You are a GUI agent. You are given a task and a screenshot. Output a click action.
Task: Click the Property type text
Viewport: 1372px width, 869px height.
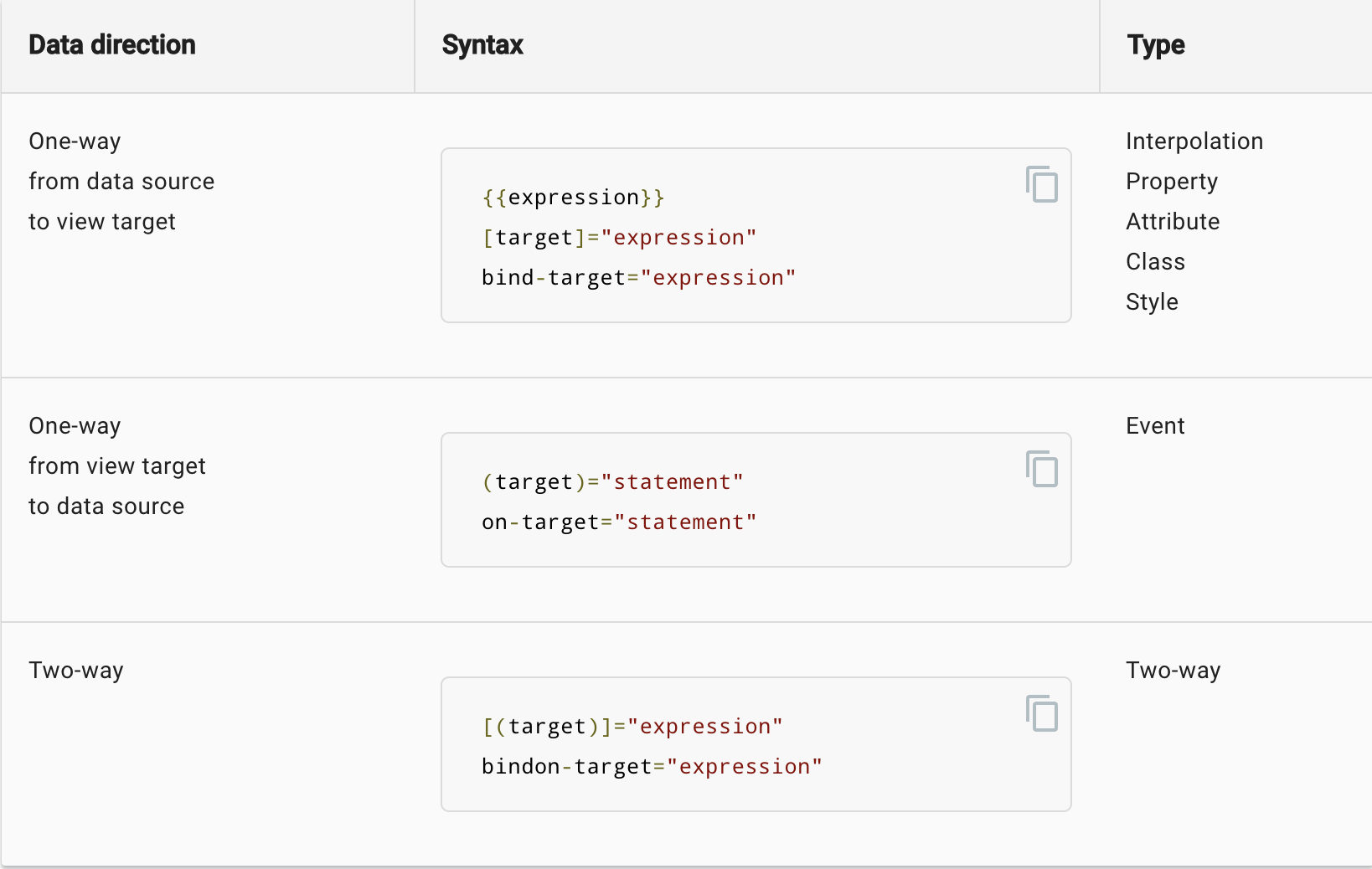1172,182
